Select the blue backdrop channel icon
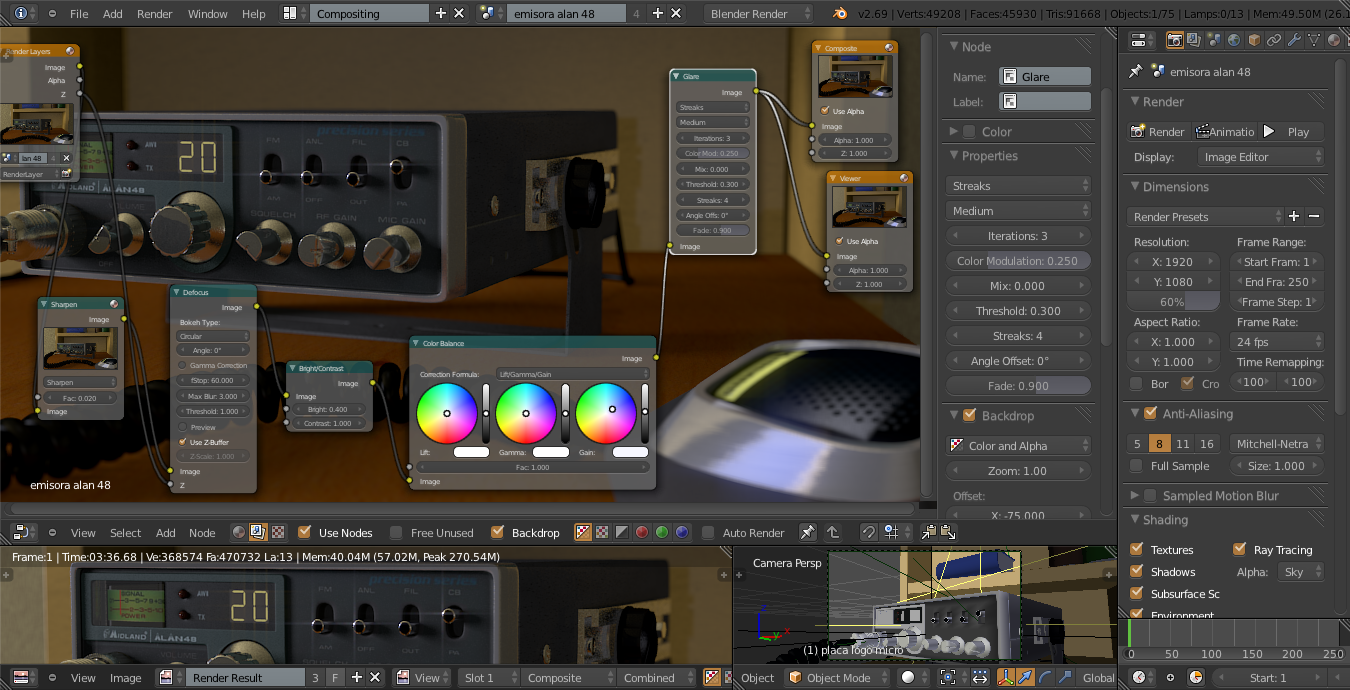Screen dimensions: 1350x690 (x=682, y=533)
